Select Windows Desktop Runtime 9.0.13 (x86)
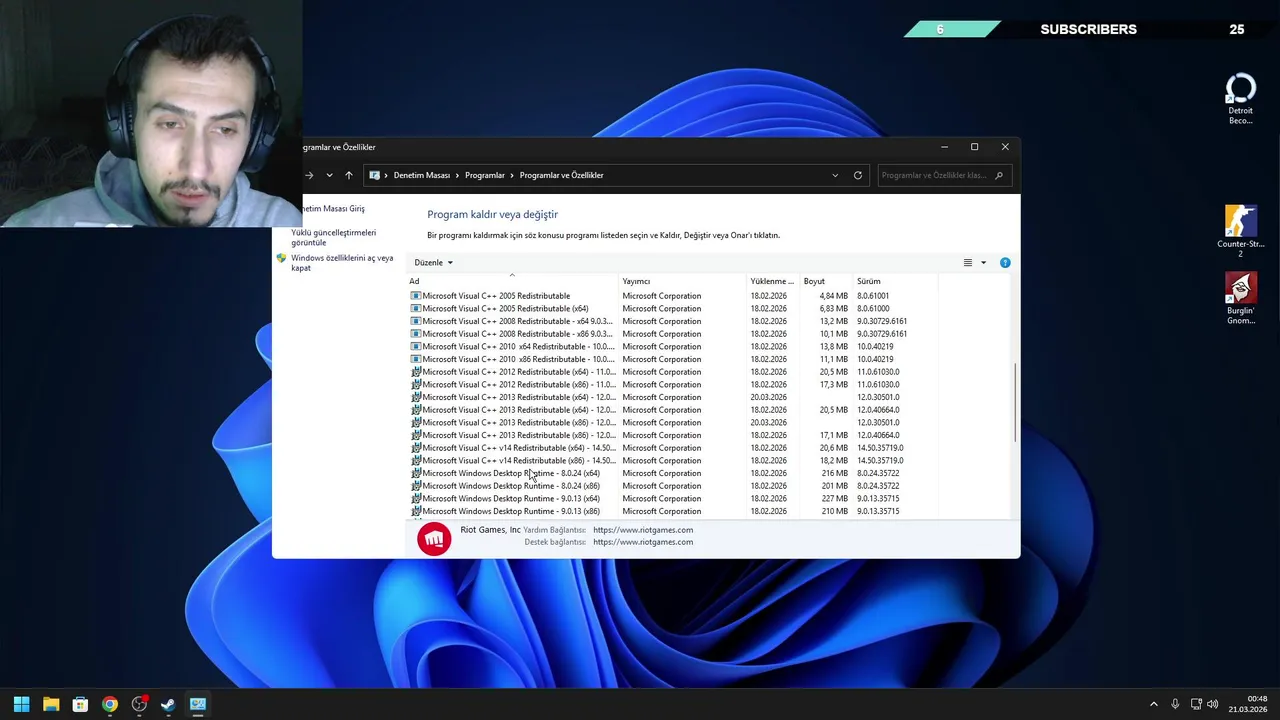The image size is (1280, 720). (x=672, y=511)
